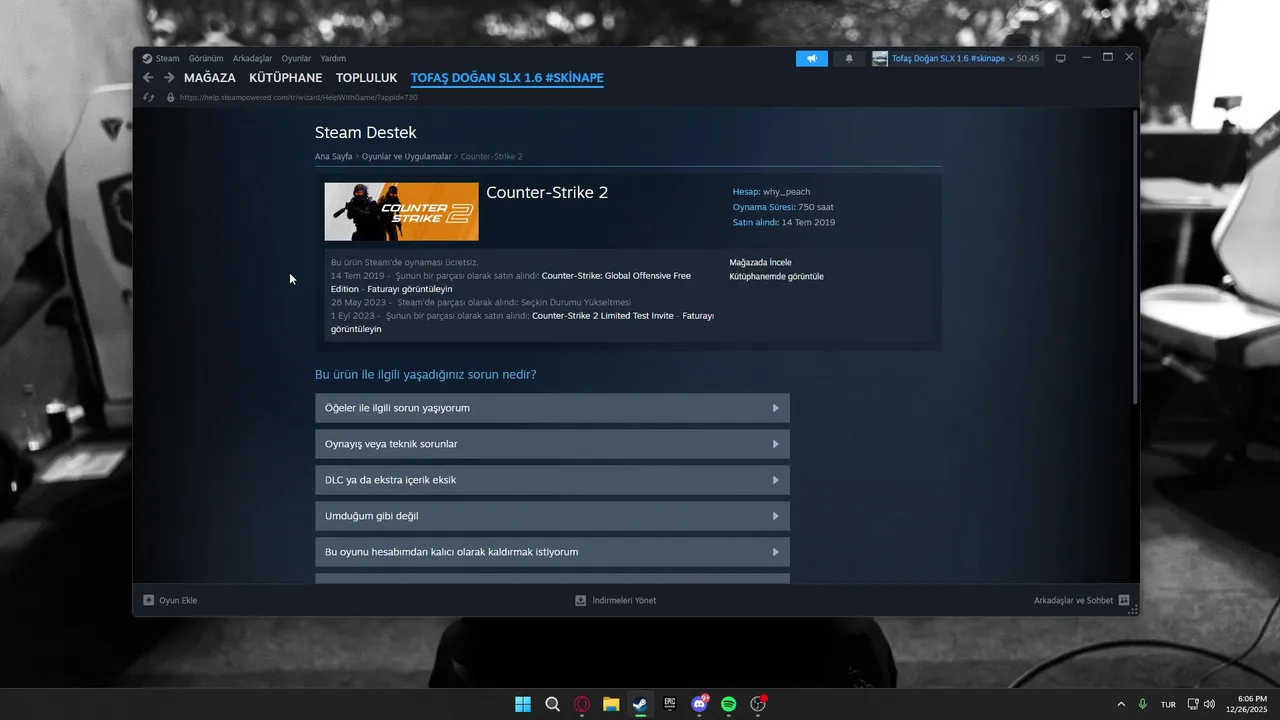Click the network tray icon
This screenshot has height=720, width=1280.
(1193, 704)
